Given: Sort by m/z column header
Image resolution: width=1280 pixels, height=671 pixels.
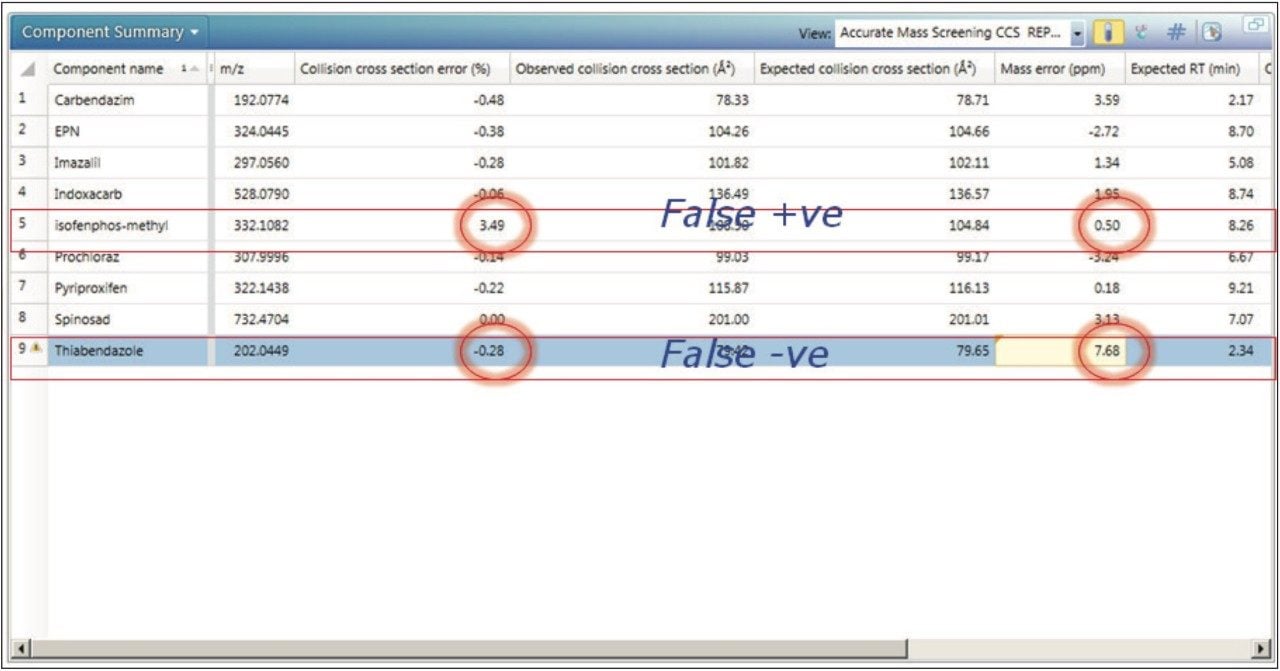Looking at the screenshot, I should [x=232, y=69].
